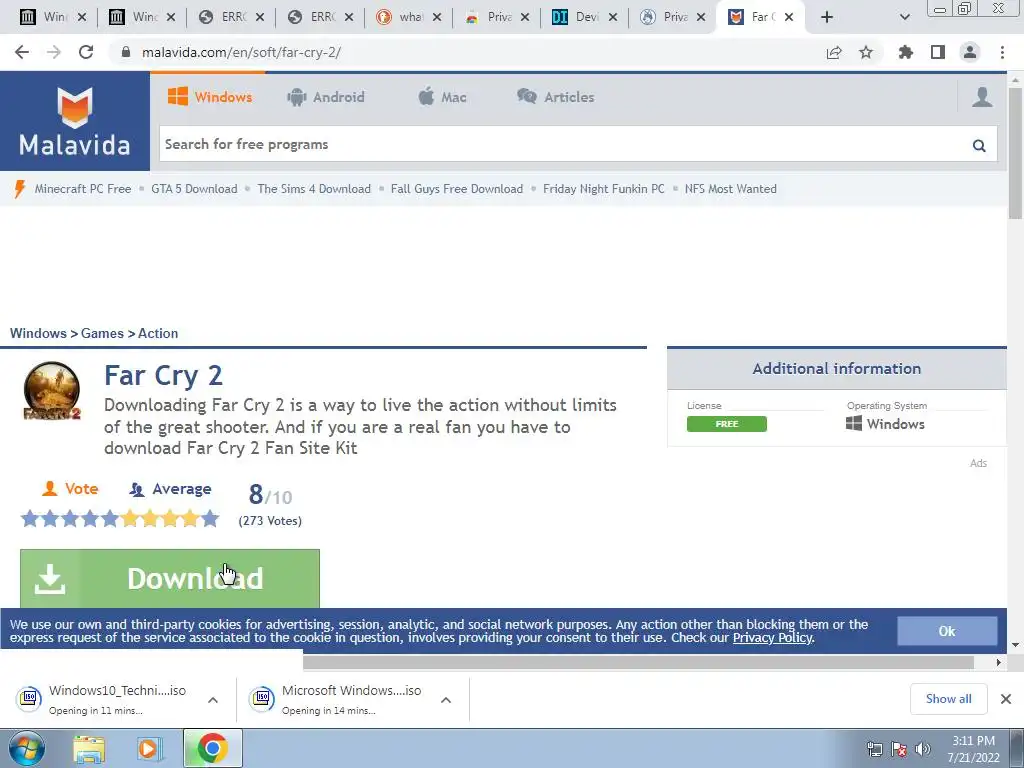Open the Chrome three-dot menu
The image size is (1024, 768).
point(1002,52)
